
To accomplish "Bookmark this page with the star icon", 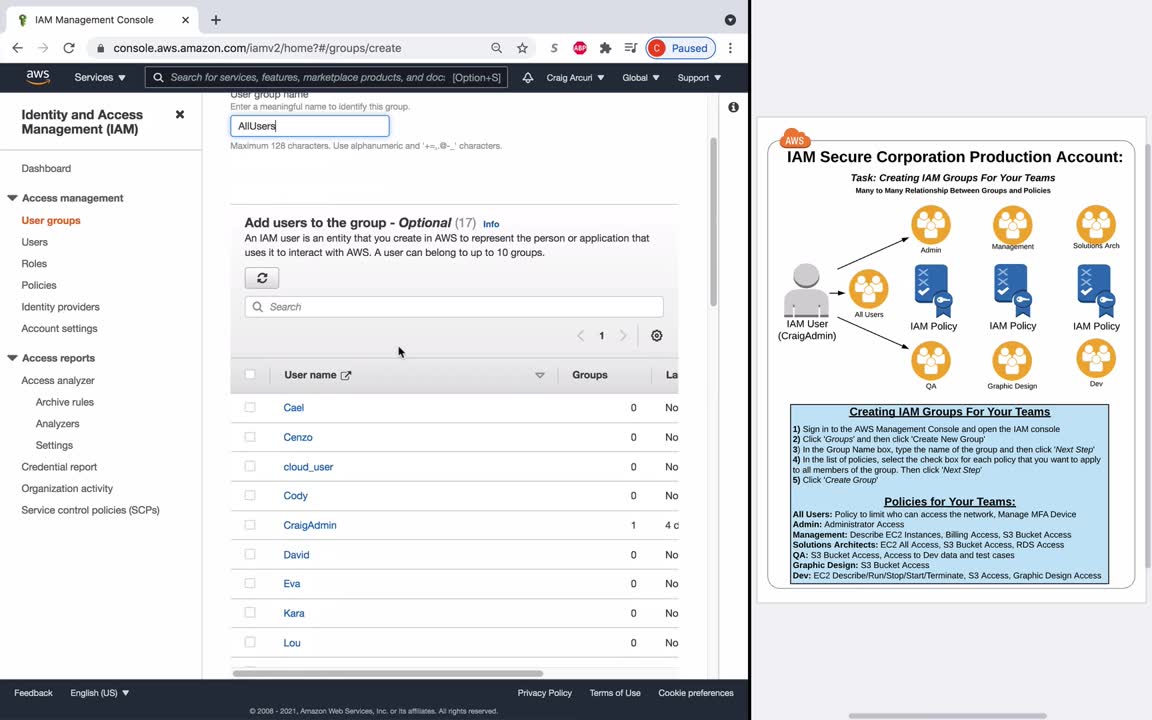I will click(x=522, y=48).
